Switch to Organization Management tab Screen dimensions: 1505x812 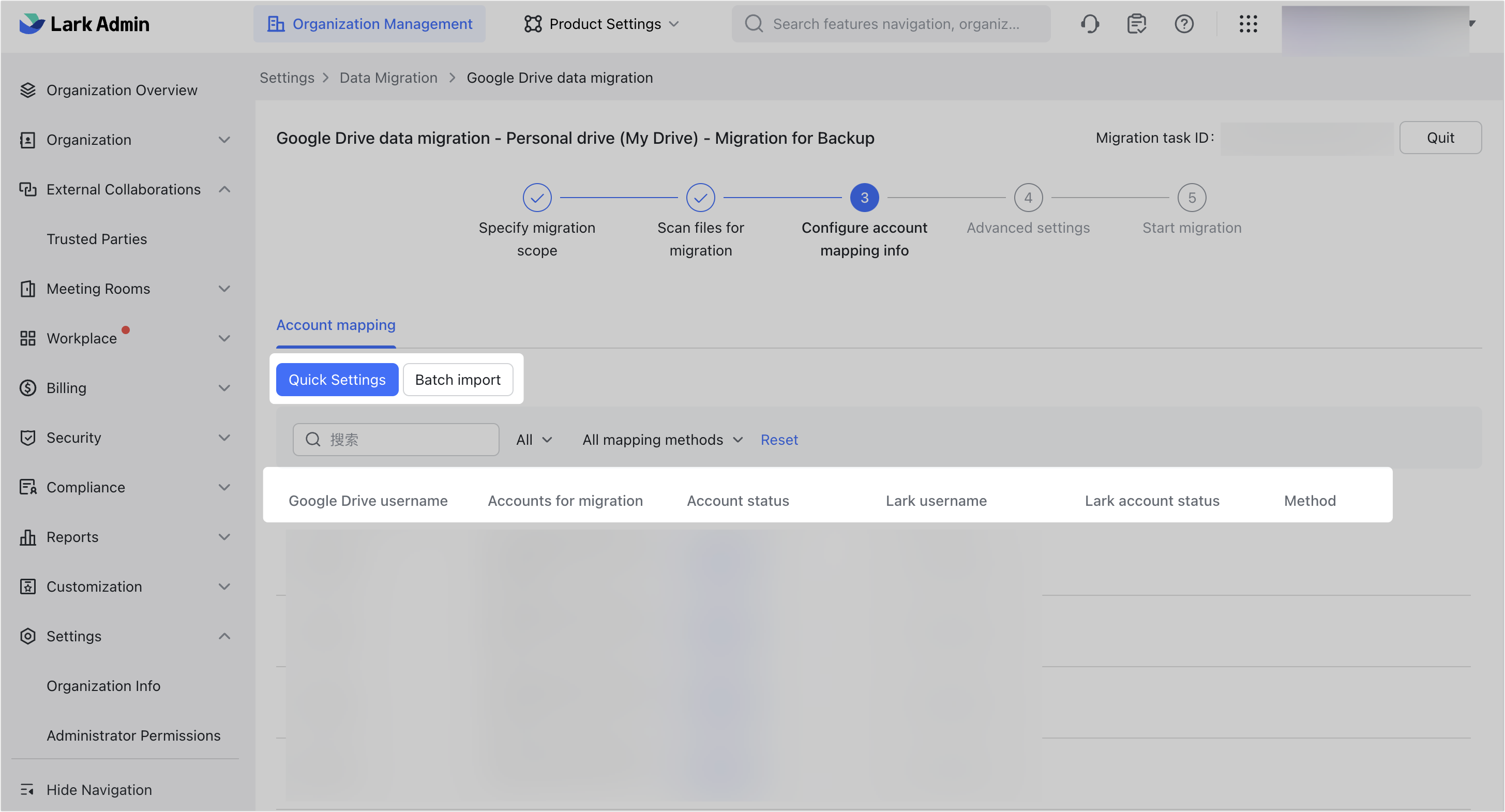369,24
